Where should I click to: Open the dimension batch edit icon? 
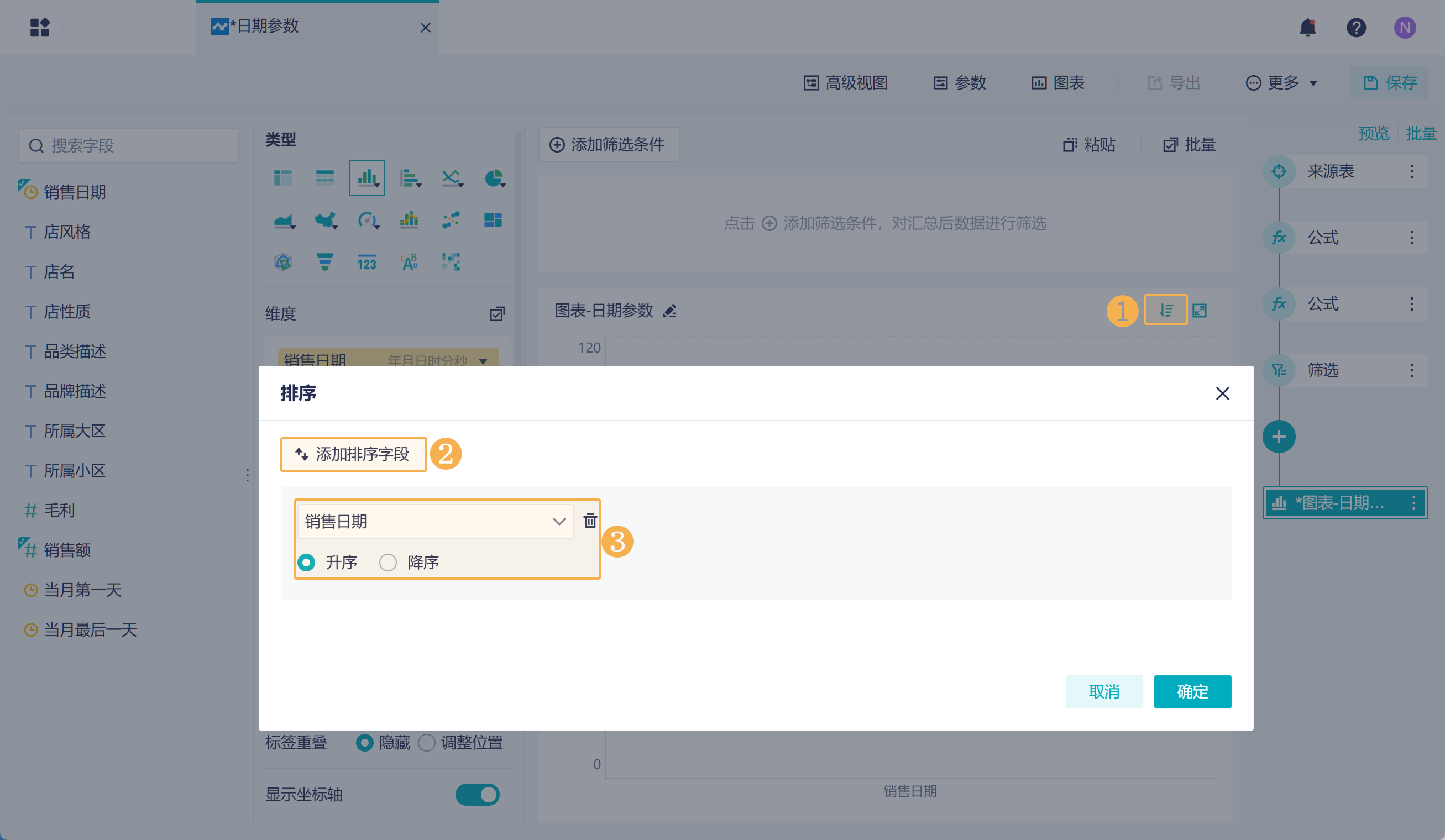(x=497, y=314)
